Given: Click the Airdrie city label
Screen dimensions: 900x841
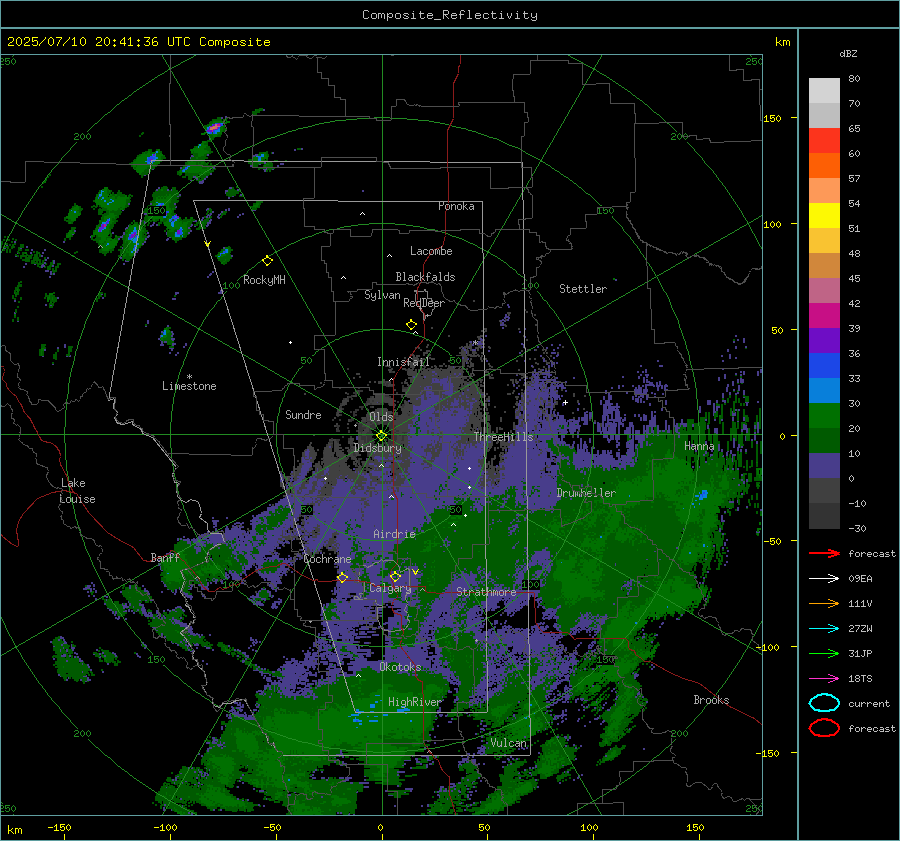Looking at the screenshot, I should [394, 534].
